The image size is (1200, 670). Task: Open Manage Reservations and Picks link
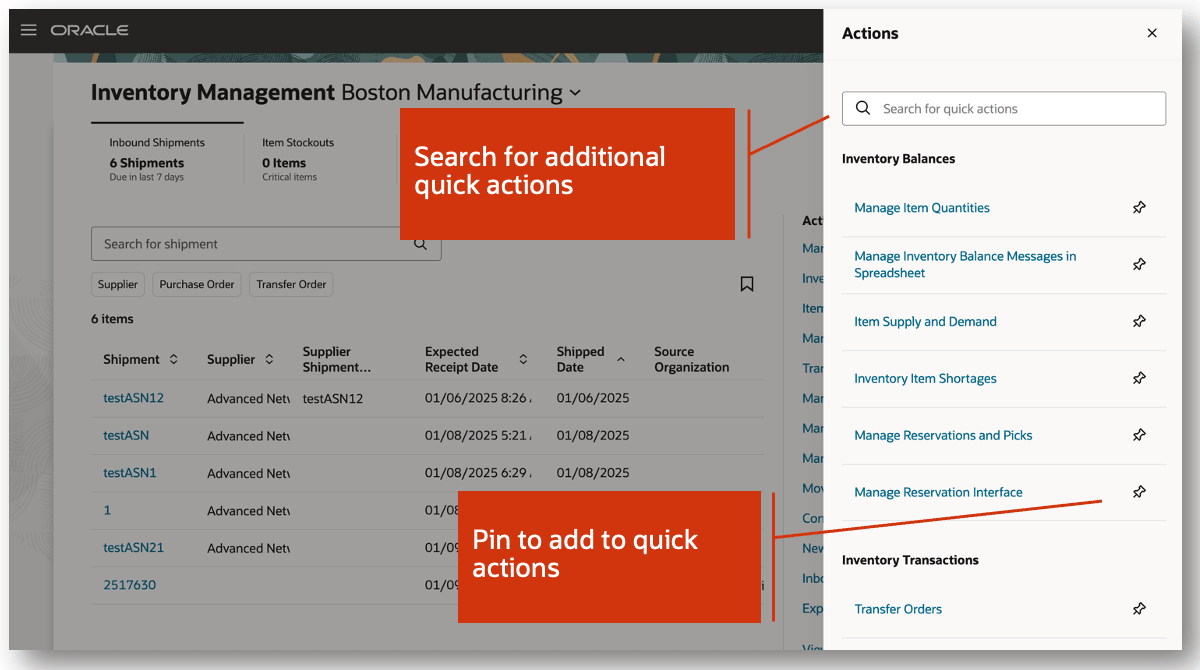click(943, 436)
